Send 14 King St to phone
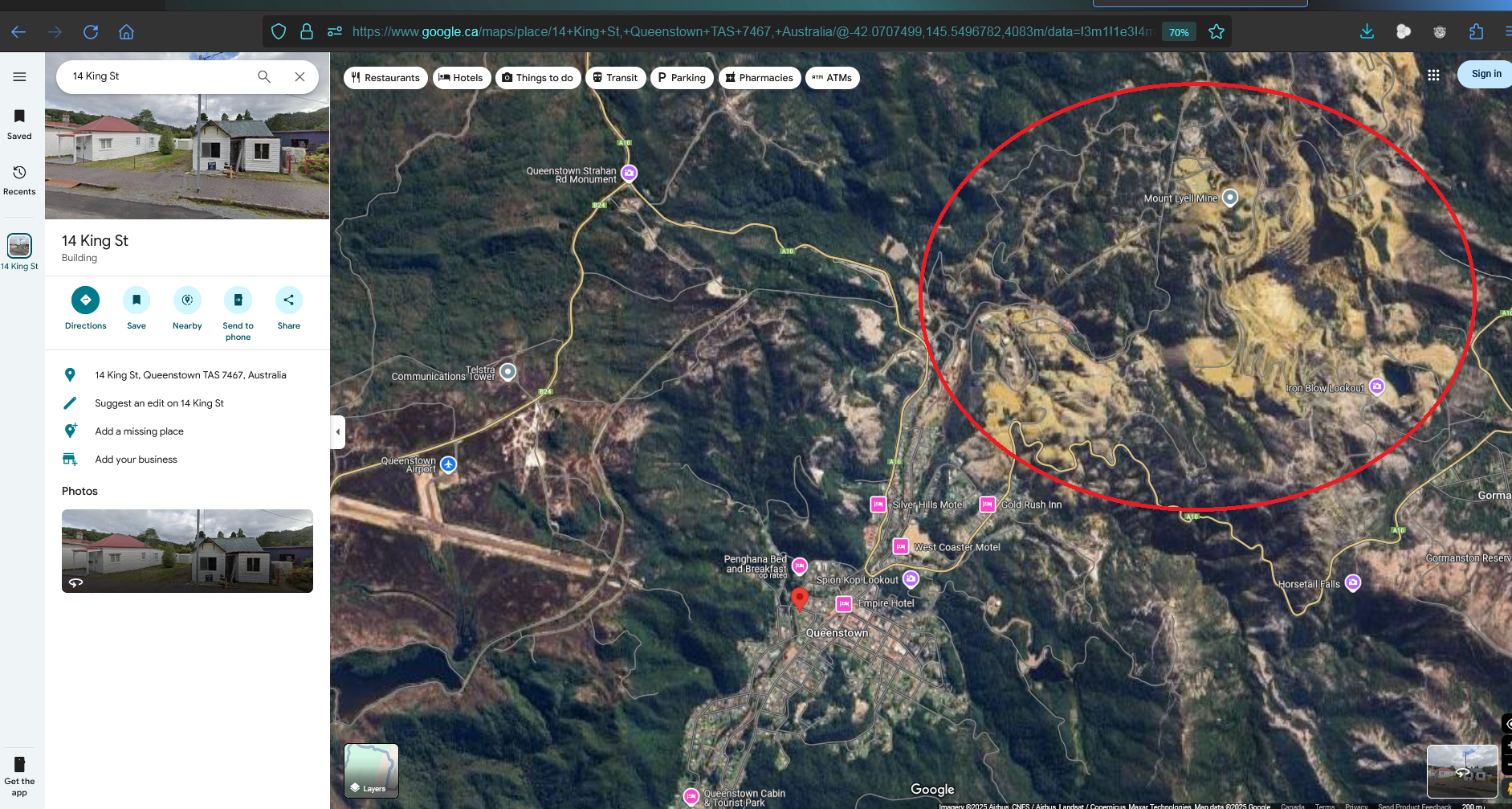This screenshot has height=809, width=1512. click(x=238, y=313)
